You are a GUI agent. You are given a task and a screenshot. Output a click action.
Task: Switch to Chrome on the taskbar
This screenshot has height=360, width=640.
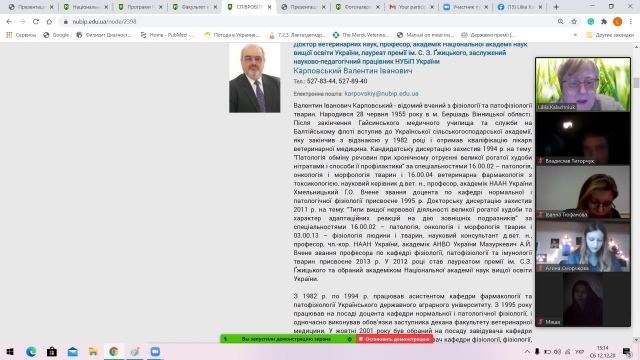113,351
